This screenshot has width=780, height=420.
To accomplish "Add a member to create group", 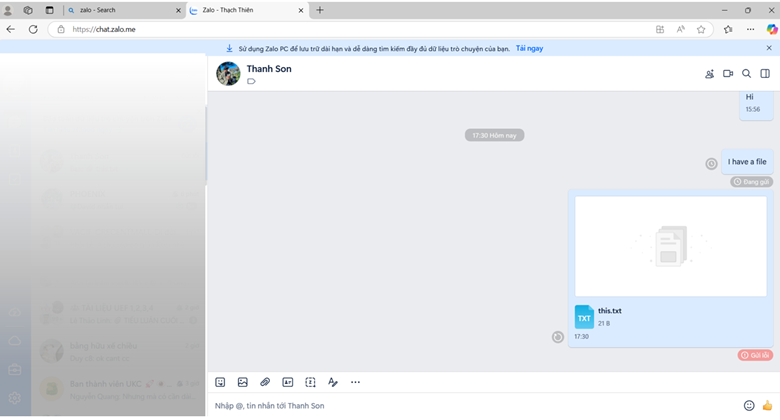I will [x=709, y=73].
